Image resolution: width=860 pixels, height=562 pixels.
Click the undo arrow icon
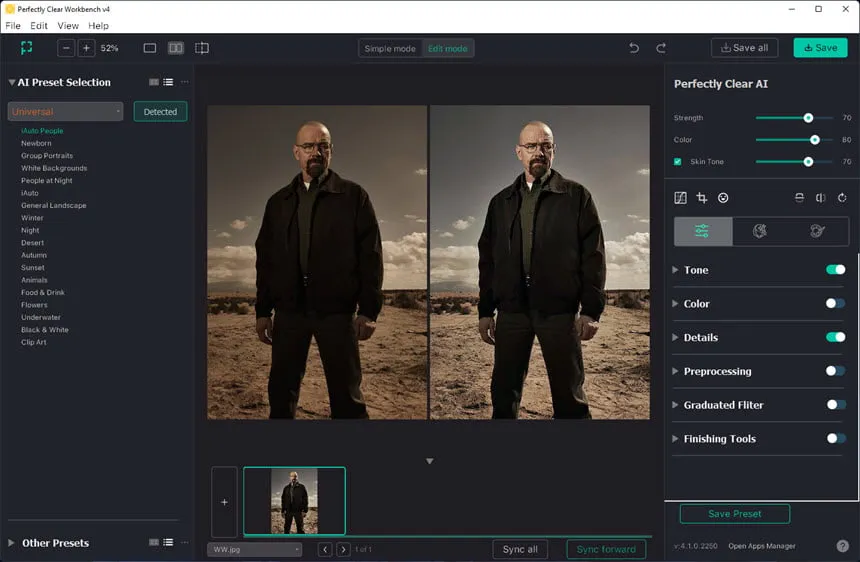(x=634, y=48)
